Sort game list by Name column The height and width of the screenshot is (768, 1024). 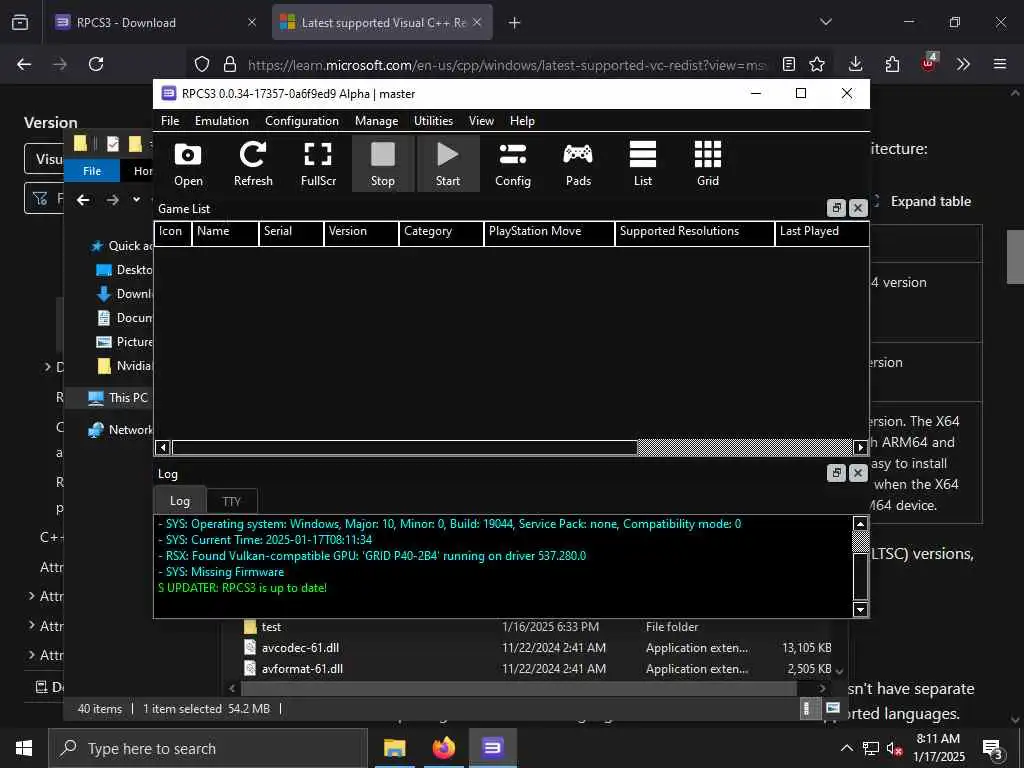[225, 232]
